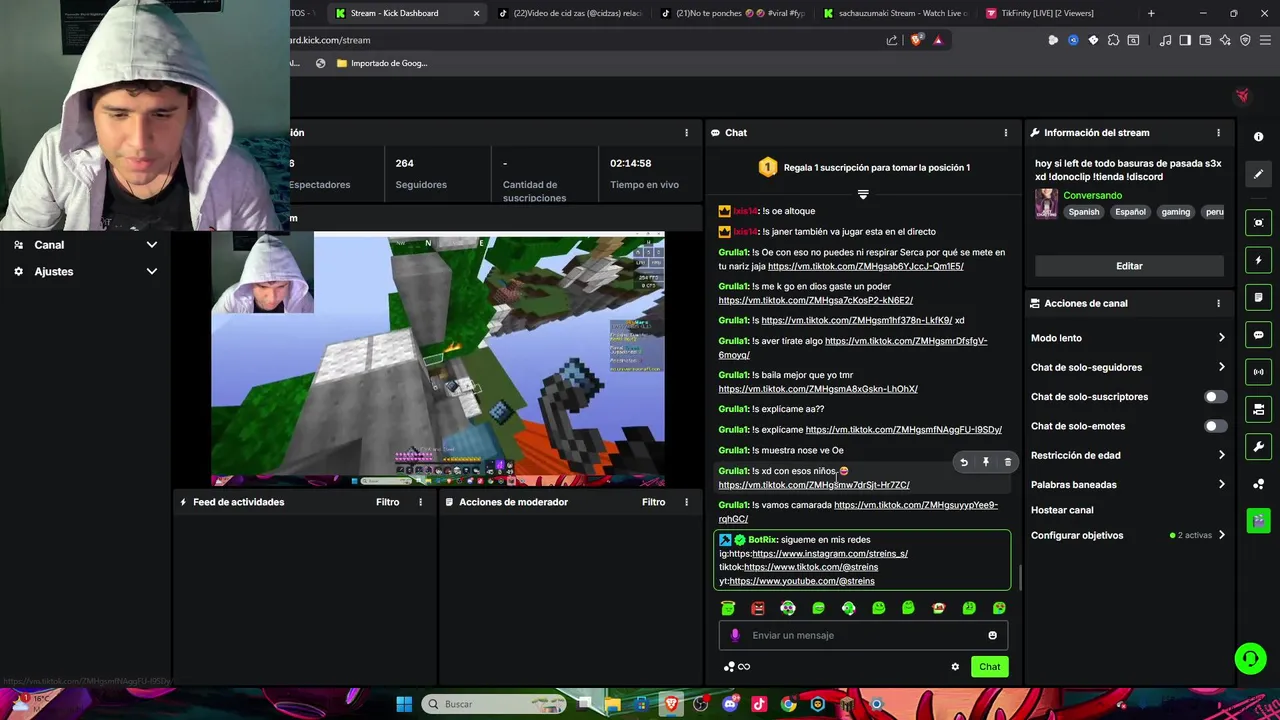Open the Brave Shields lion icon
Screen dimensions: 1280x720
click(x=916, y=40)
